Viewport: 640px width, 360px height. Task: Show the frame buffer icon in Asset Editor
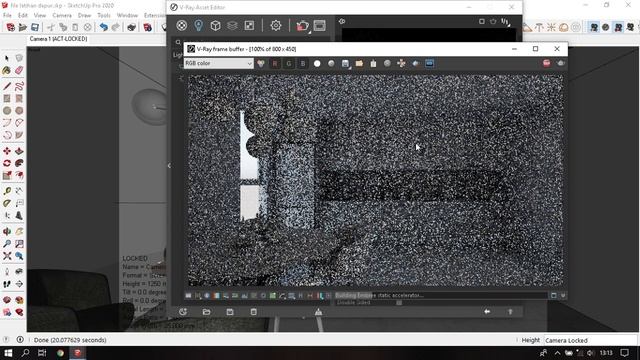pos(320,25)
